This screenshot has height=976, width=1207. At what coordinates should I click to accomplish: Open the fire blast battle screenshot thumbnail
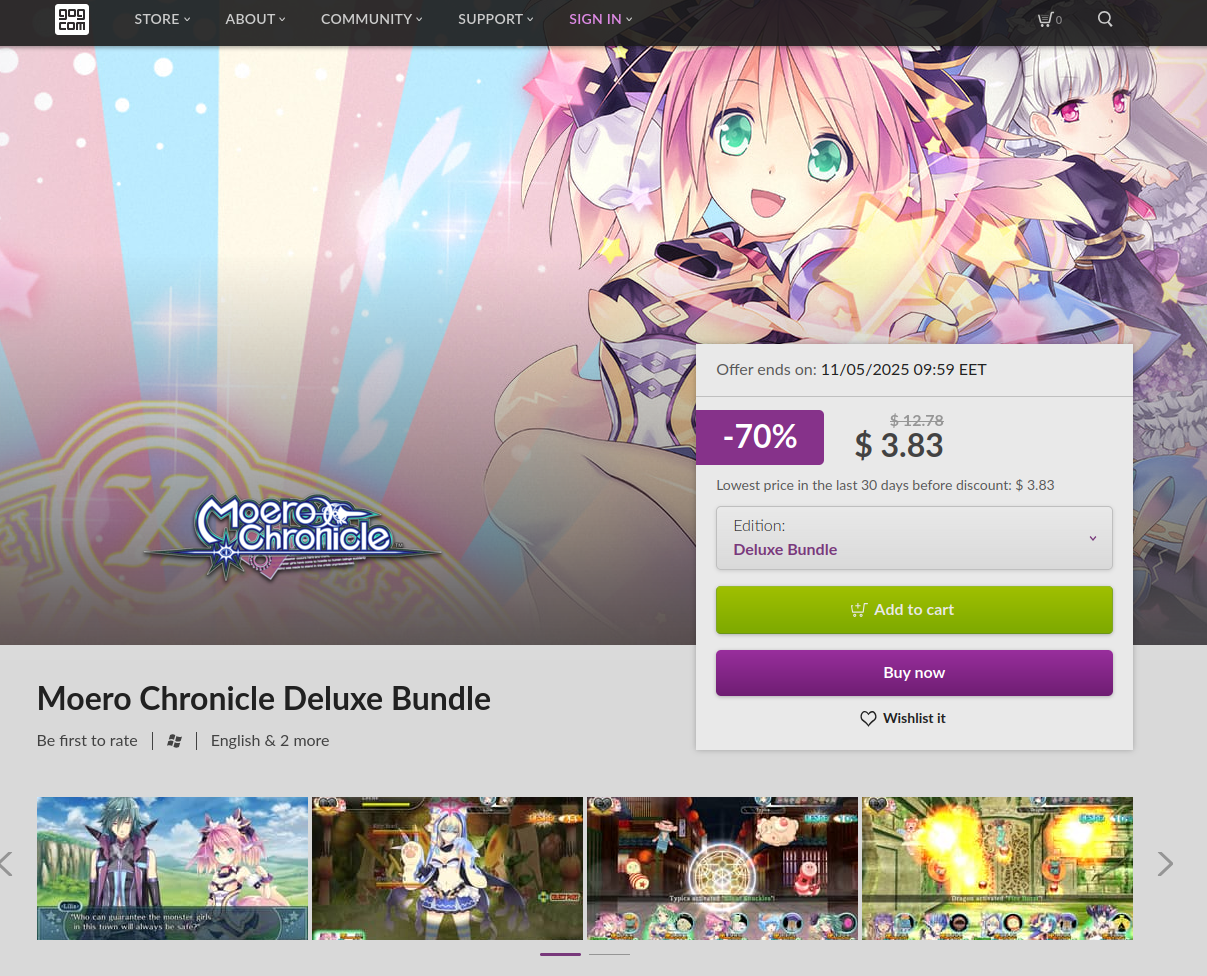[997, 868]
